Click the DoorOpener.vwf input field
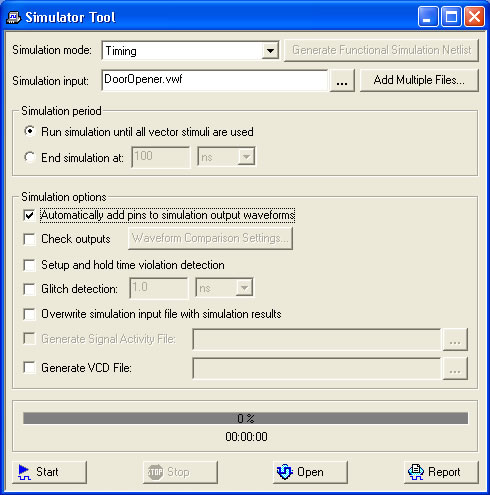490x495 pixels. [215, 80]
